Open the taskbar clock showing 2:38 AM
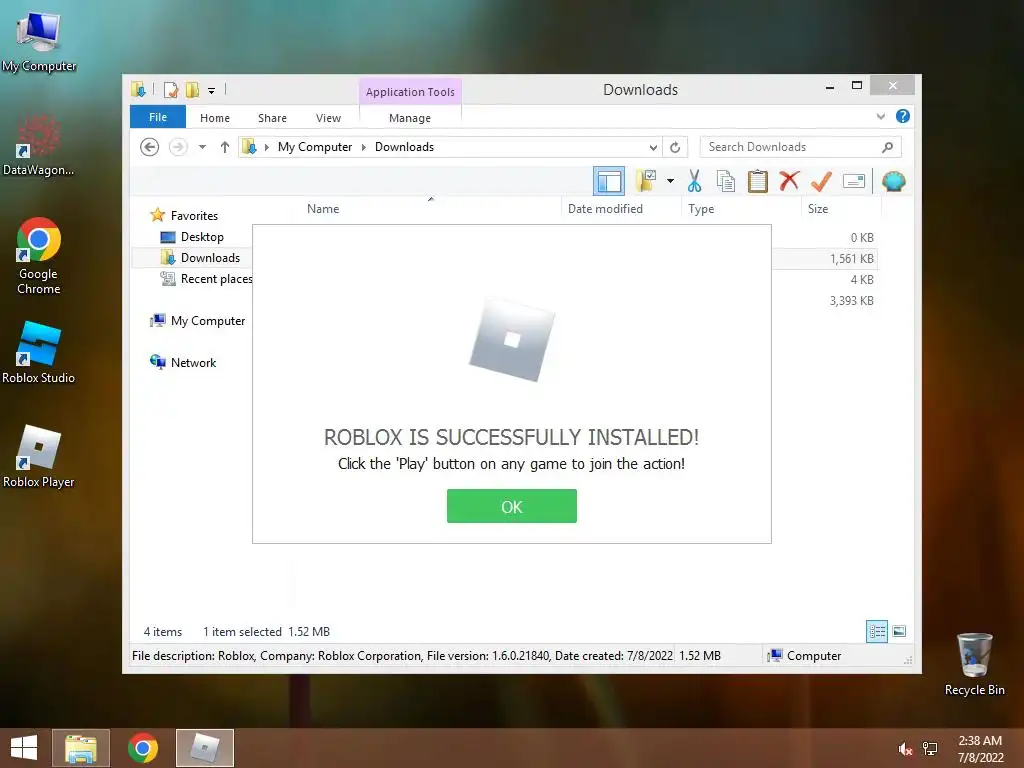 [980, 749]
